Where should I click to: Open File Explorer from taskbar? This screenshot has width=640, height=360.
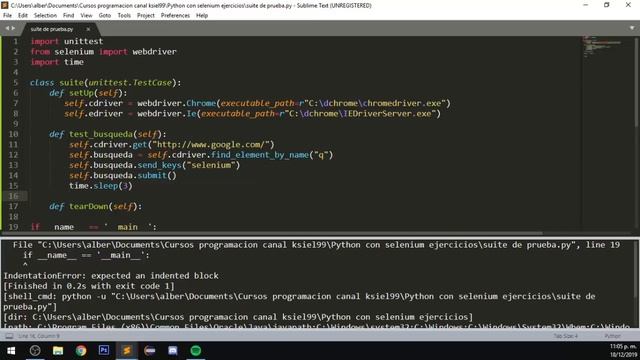tap(58, 351)
